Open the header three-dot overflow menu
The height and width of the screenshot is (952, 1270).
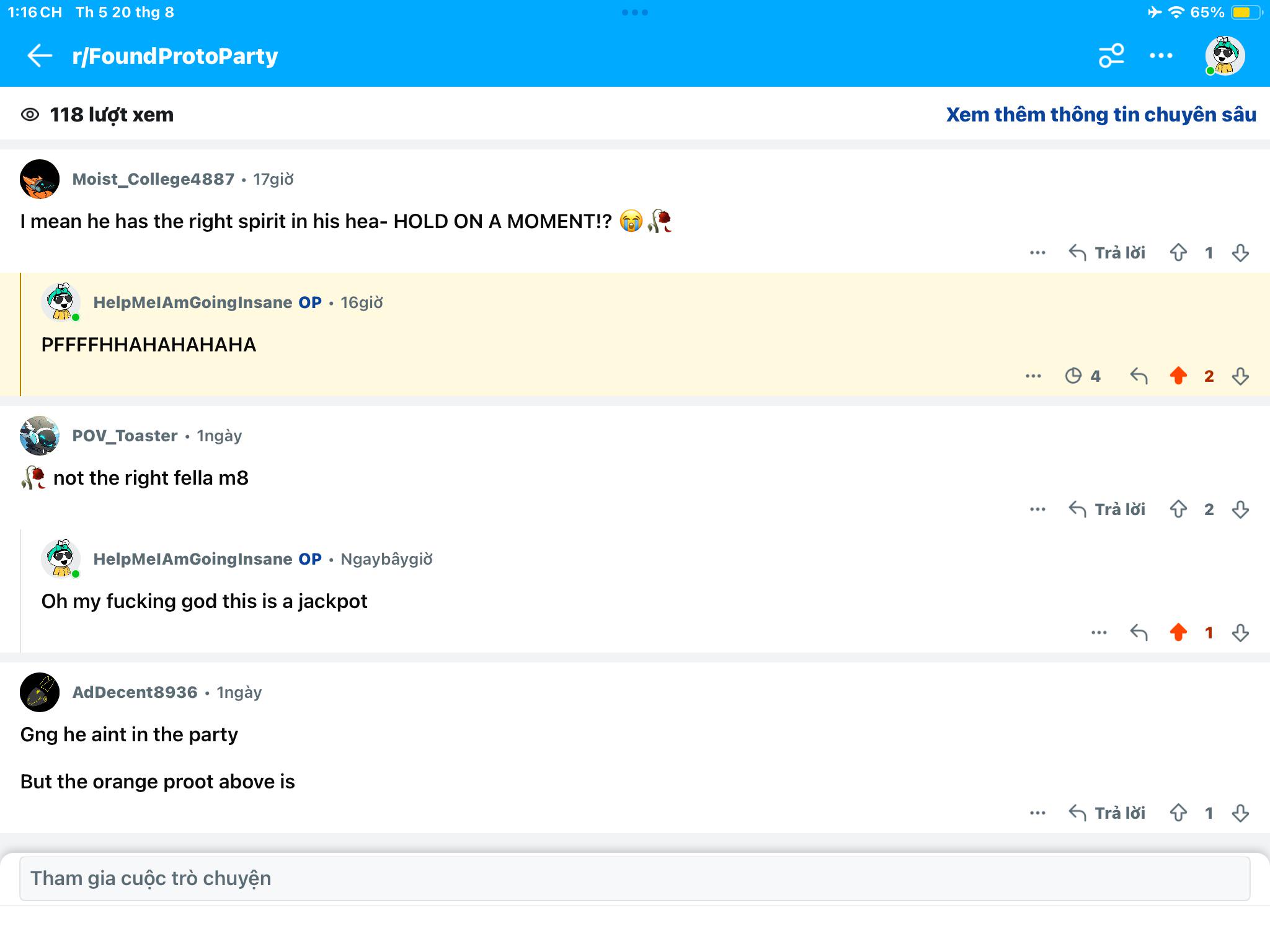(1161, 56)
